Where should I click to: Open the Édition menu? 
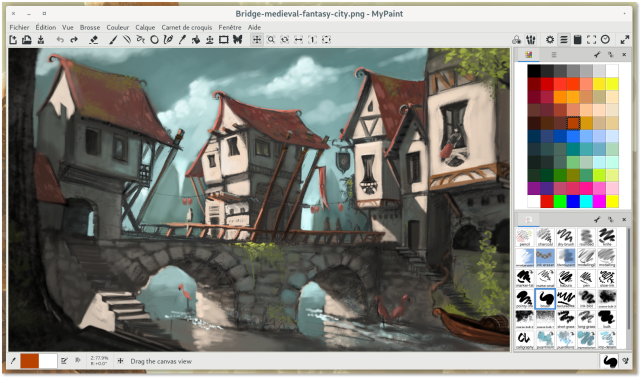tap(46, 27)
